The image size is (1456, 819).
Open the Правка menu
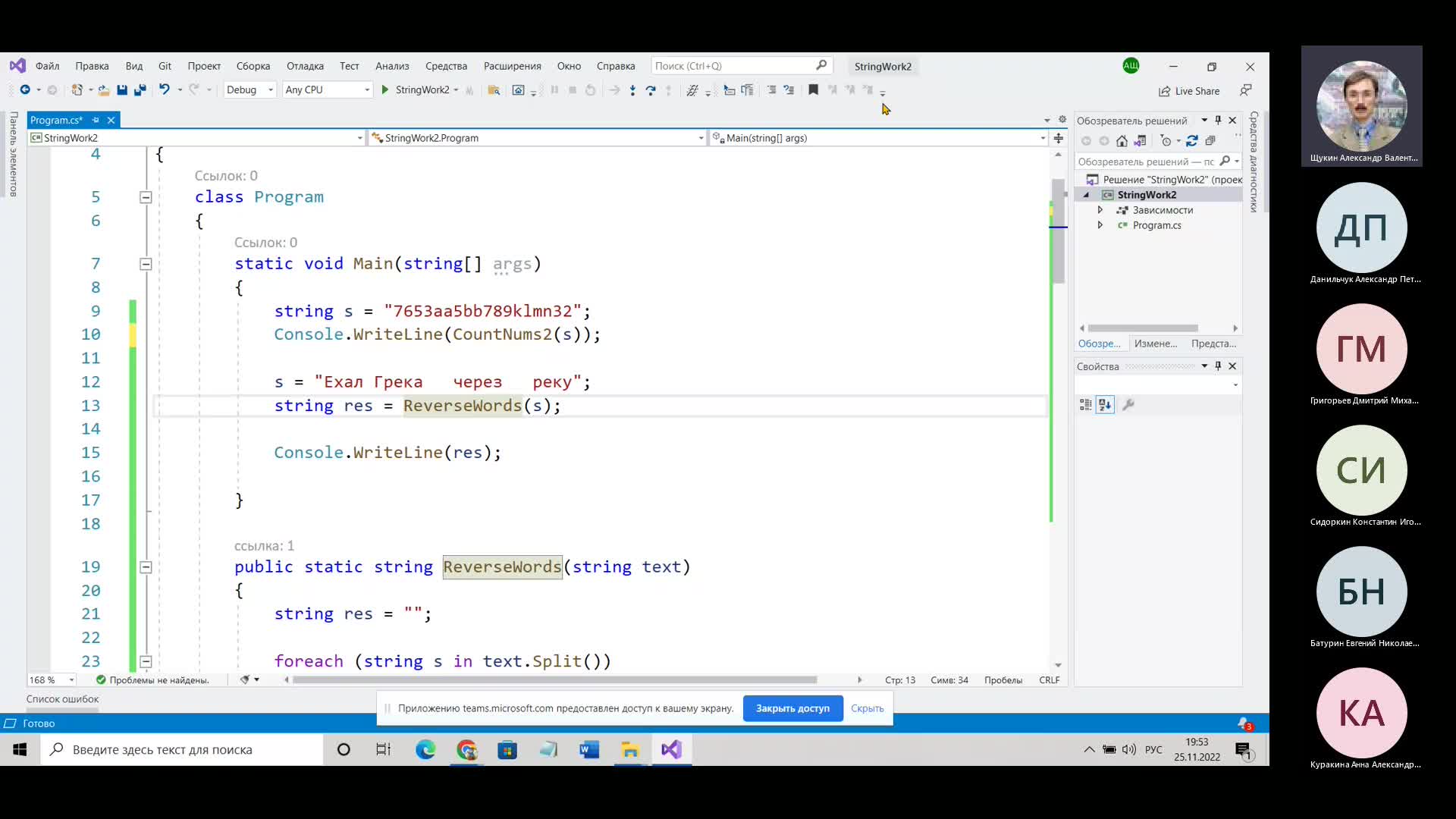[92, 66]
